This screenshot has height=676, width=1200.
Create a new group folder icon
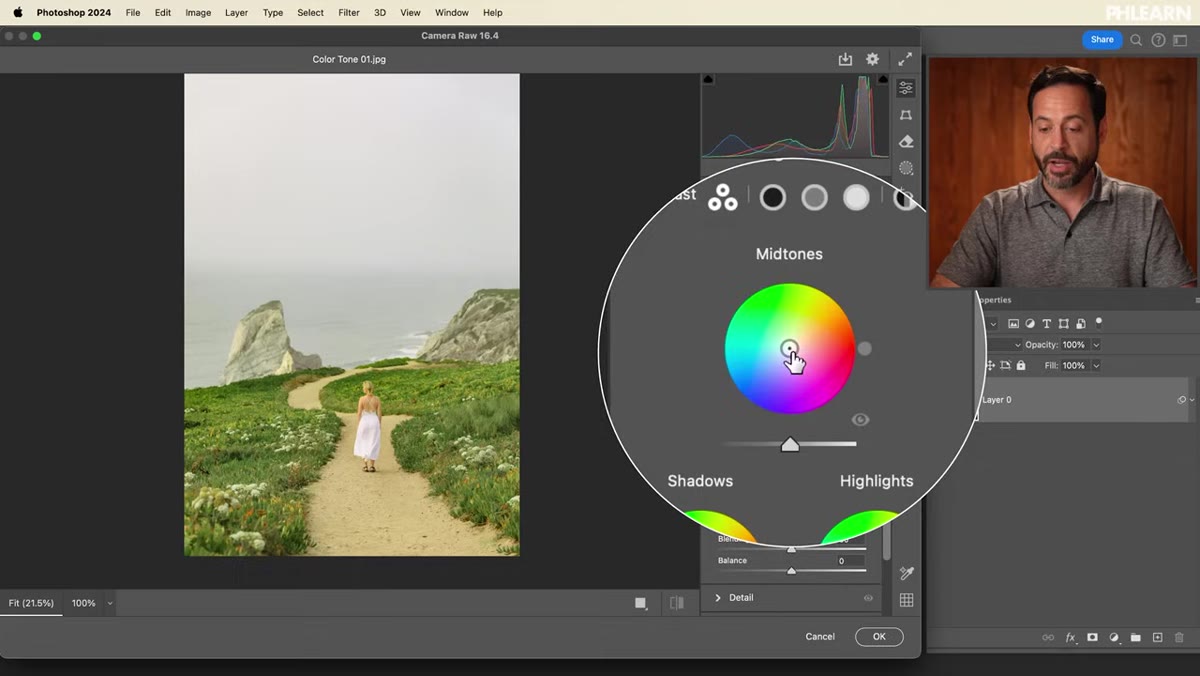[x=1136, y=637]
